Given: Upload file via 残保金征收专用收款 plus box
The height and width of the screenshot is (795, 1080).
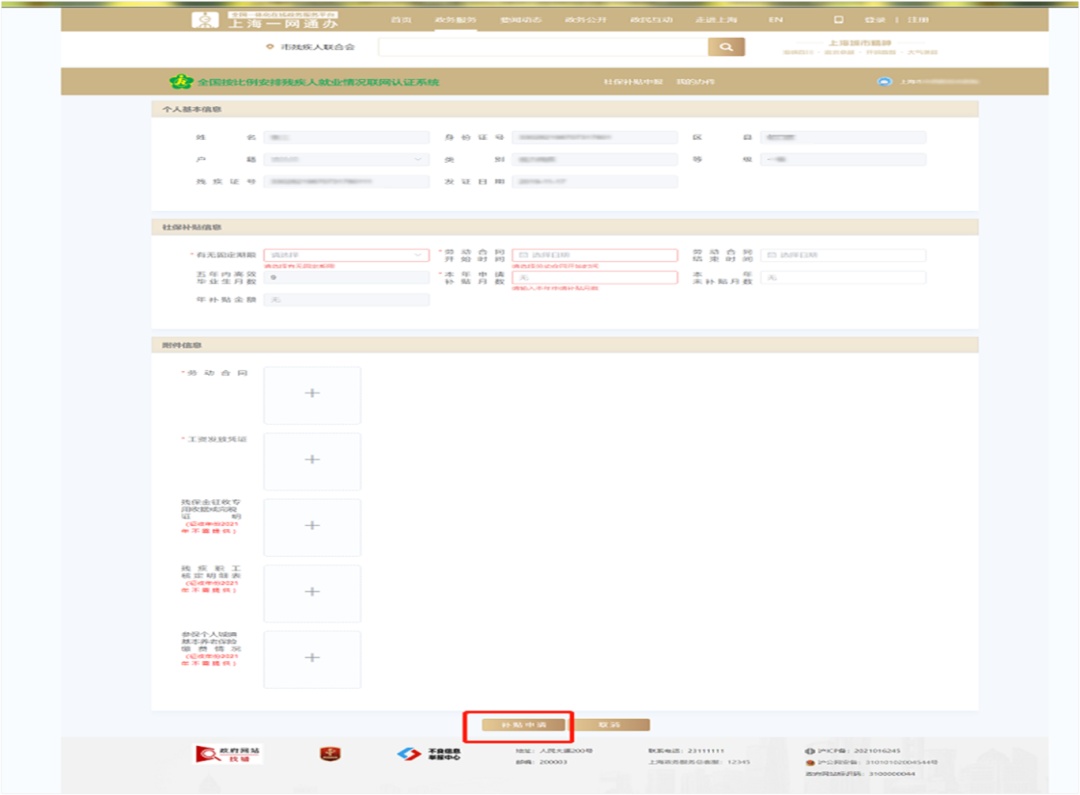Looking at the screenshot, I should click(312, 527).
